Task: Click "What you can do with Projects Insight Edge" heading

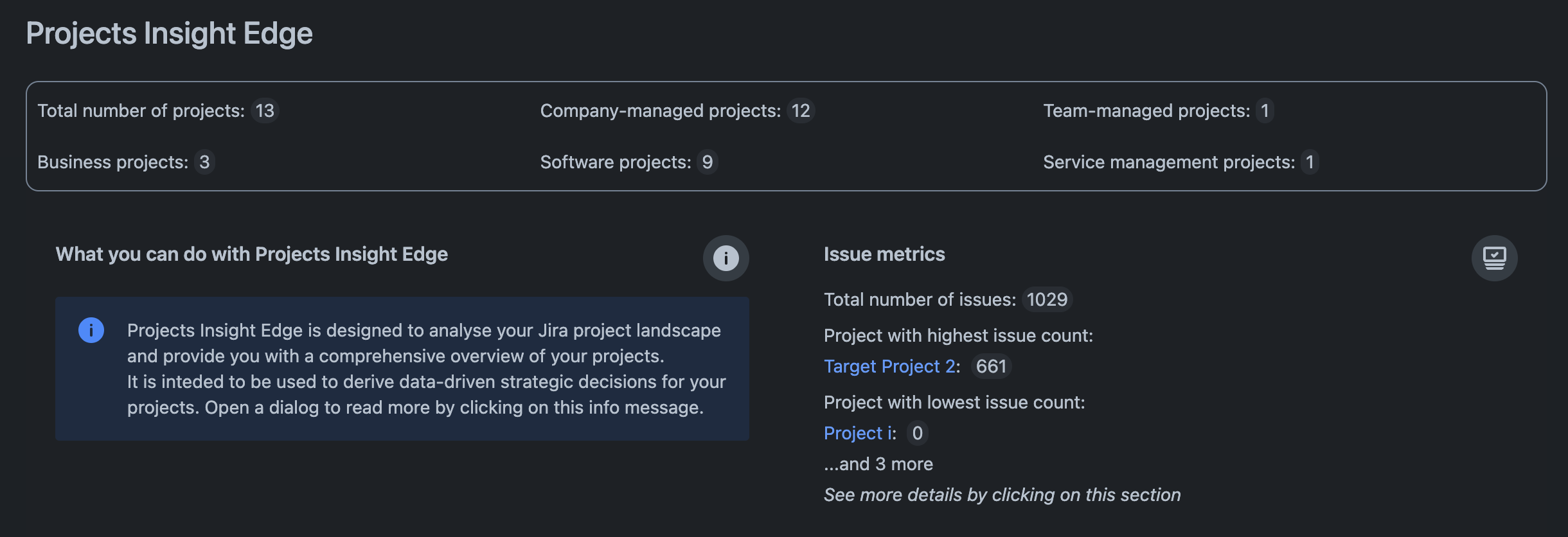Action: click(x=252, y=254)
